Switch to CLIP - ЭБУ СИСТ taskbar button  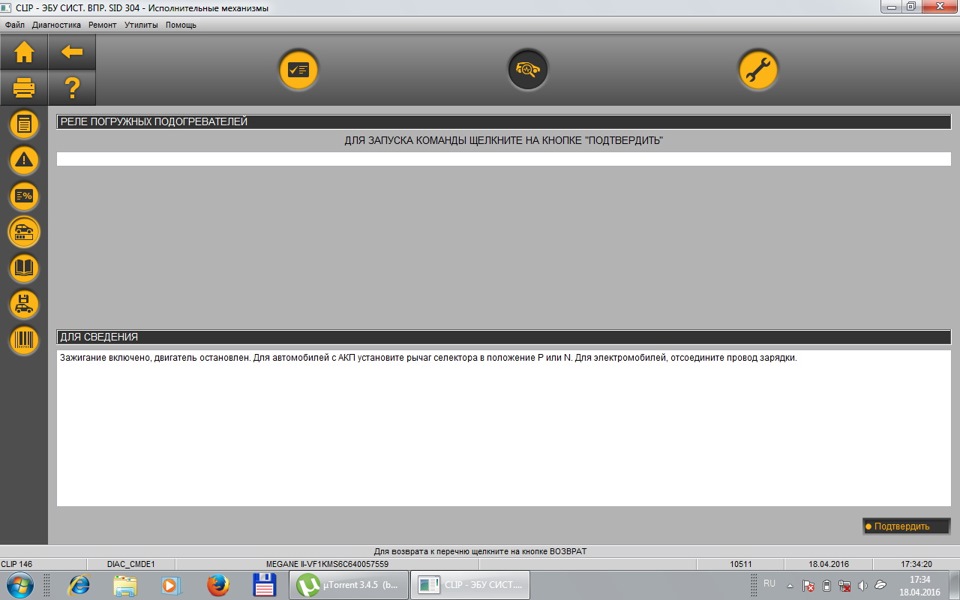coord(470,585)
